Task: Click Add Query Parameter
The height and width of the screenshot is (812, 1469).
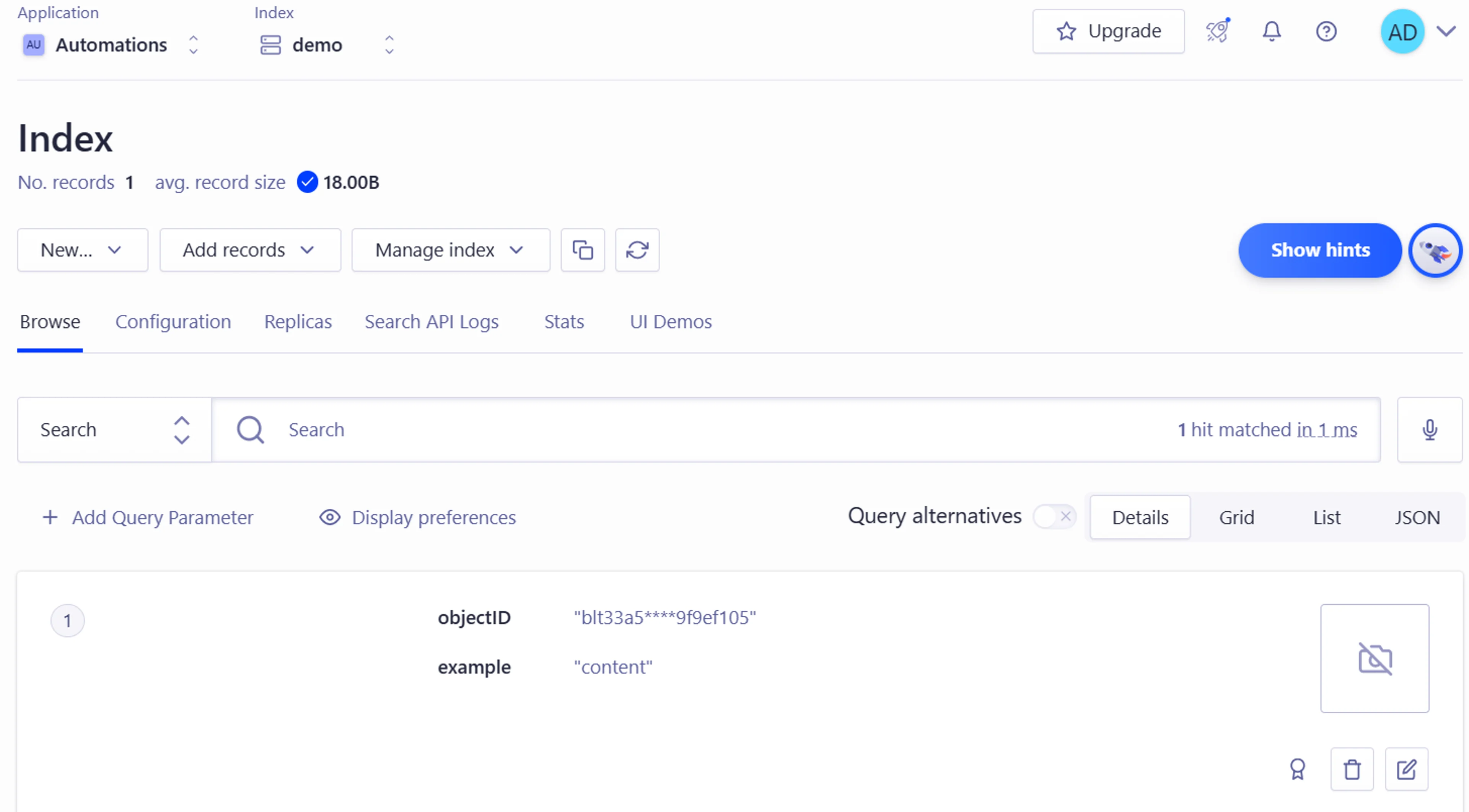Action: click(x=148, y=517)
